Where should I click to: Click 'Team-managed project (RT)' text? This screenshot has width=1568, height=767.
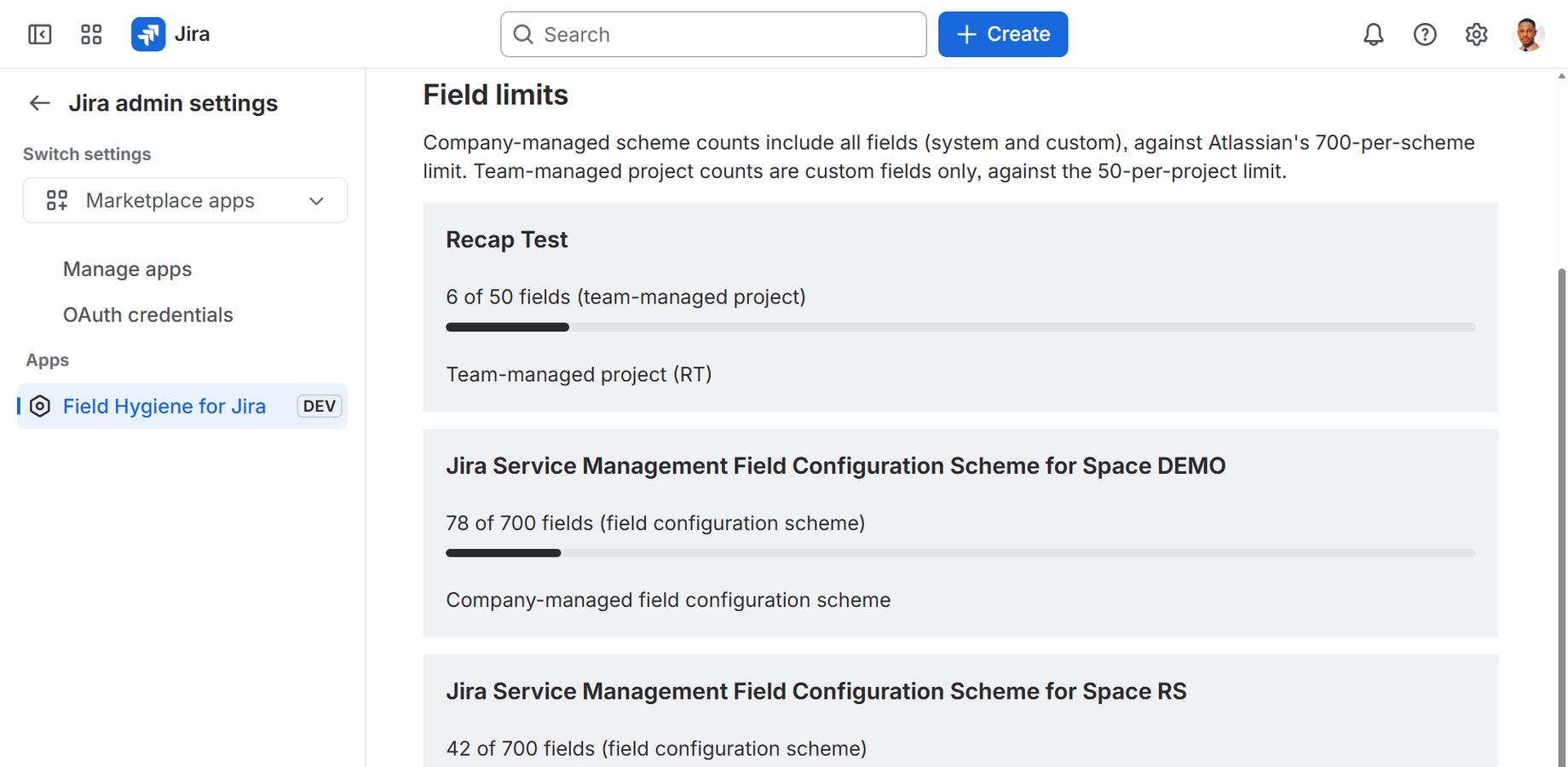tap(579, 374)
